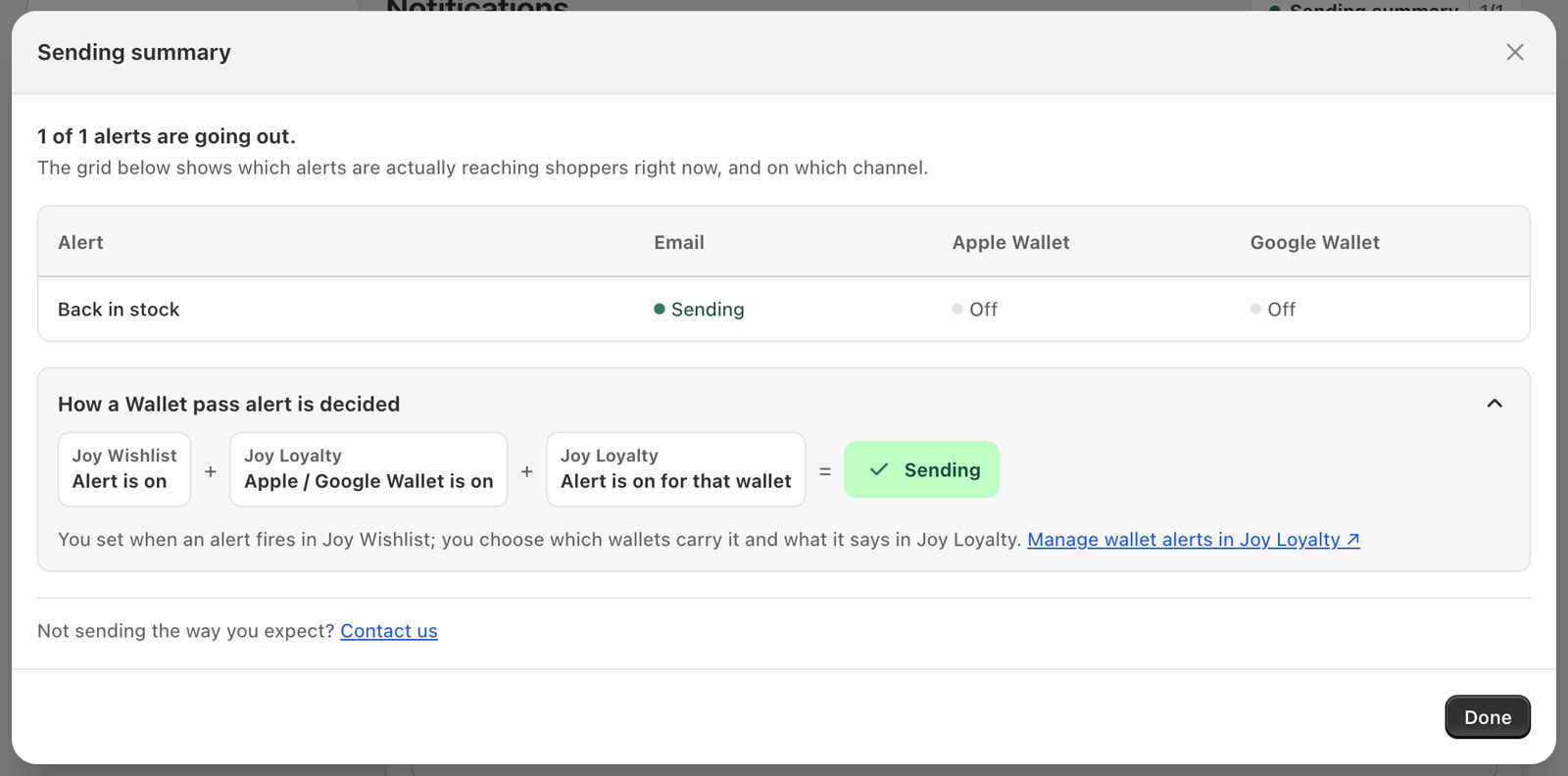The image size is (1568, 776).
Task: Click the Apple / Google Wallet is on card
Action: pyautogui.click(x=368, y=469)
